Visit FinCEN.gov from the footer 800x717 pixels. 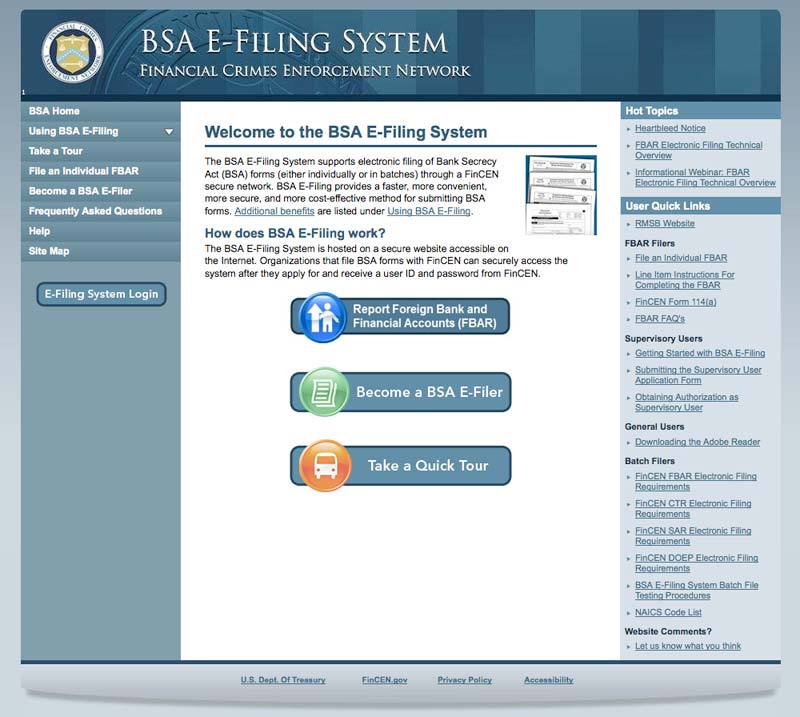click(384, 680)
